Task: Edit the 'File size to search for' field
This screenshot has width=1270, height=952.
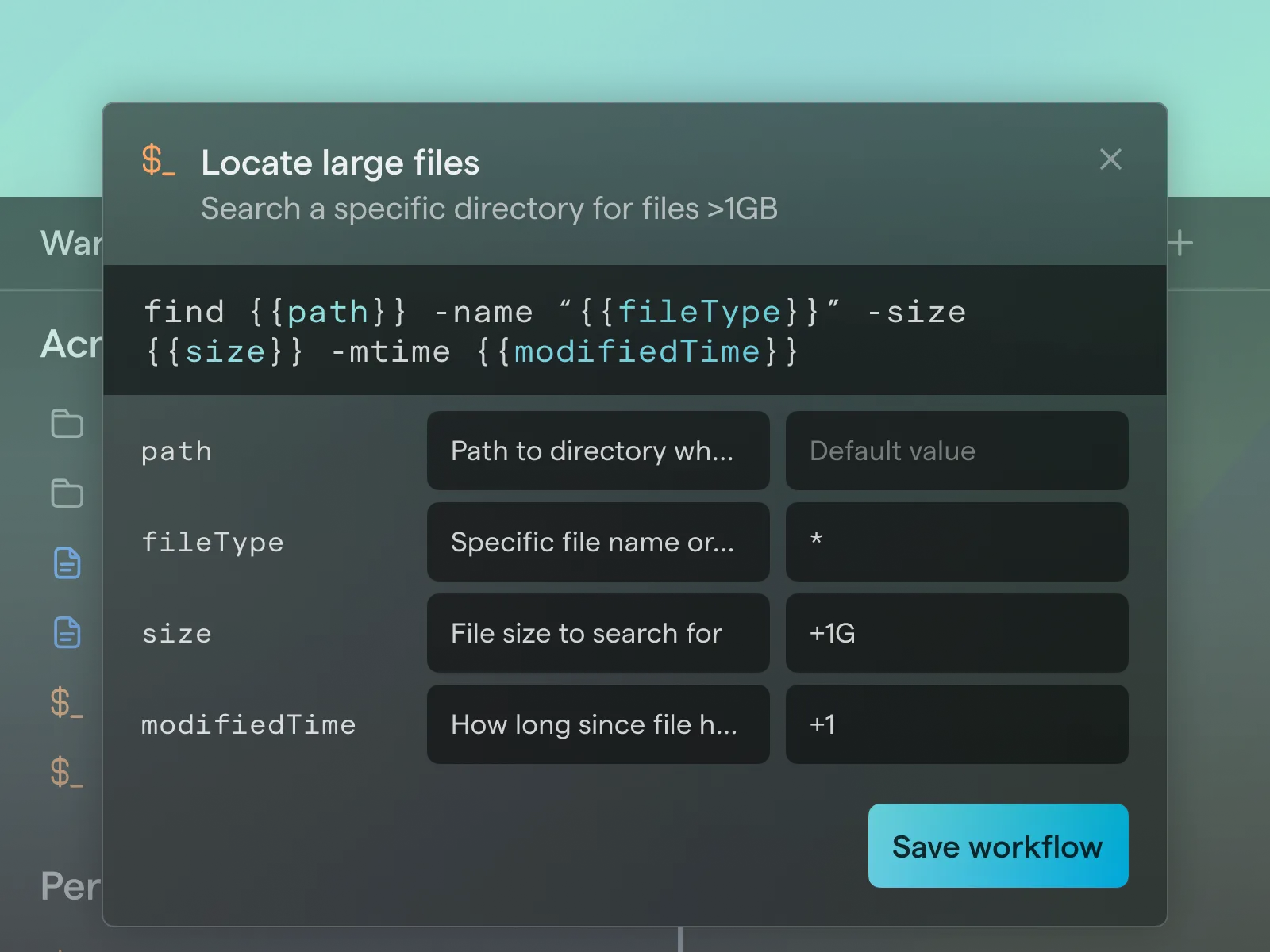Action: click(x=598, y=633)
